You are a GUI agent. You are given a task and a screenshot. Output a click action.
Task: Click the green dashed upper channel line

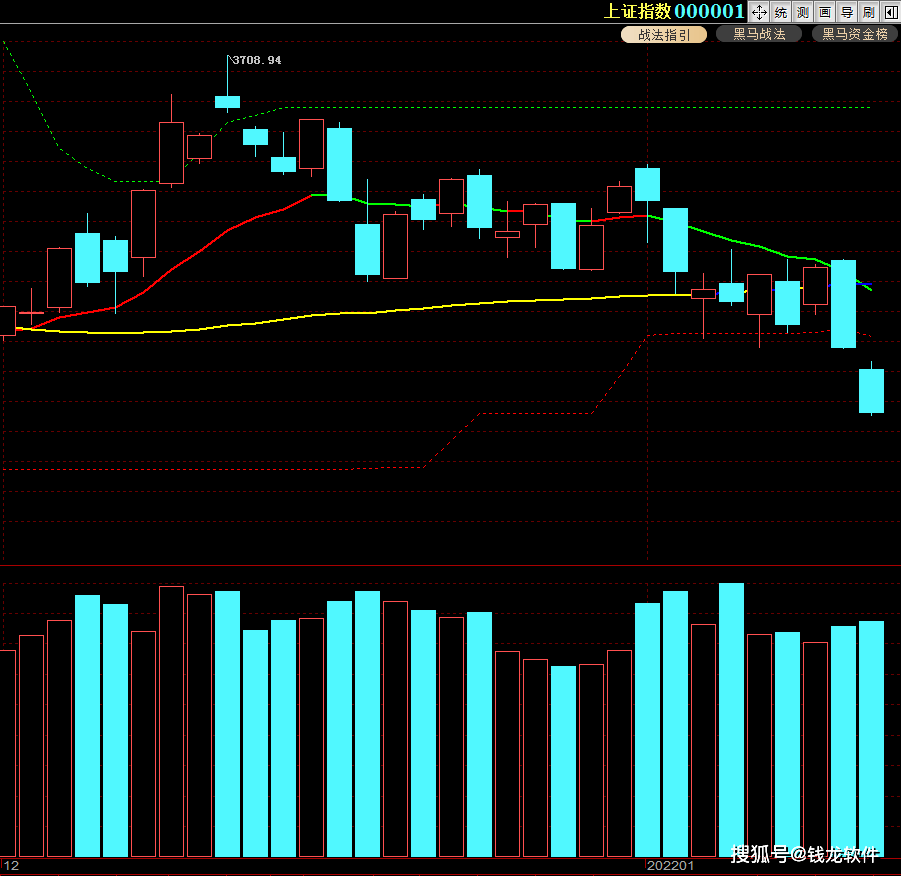point(575,107)
